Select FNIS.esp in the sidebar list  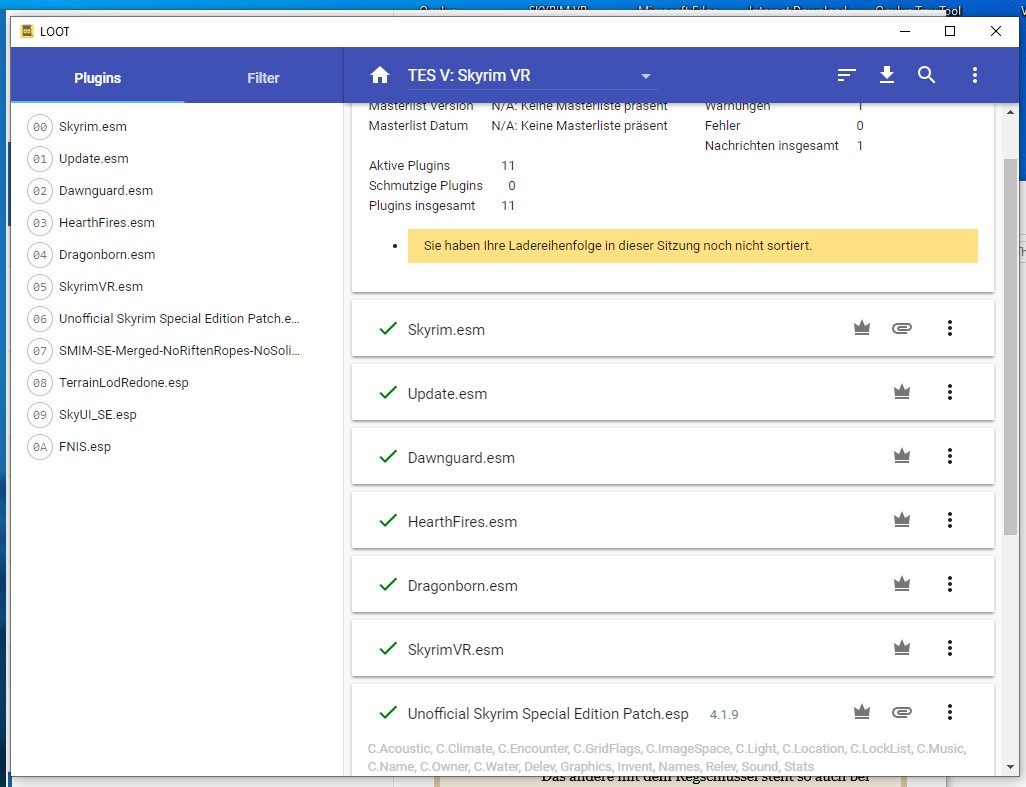(x=85, y=447)
